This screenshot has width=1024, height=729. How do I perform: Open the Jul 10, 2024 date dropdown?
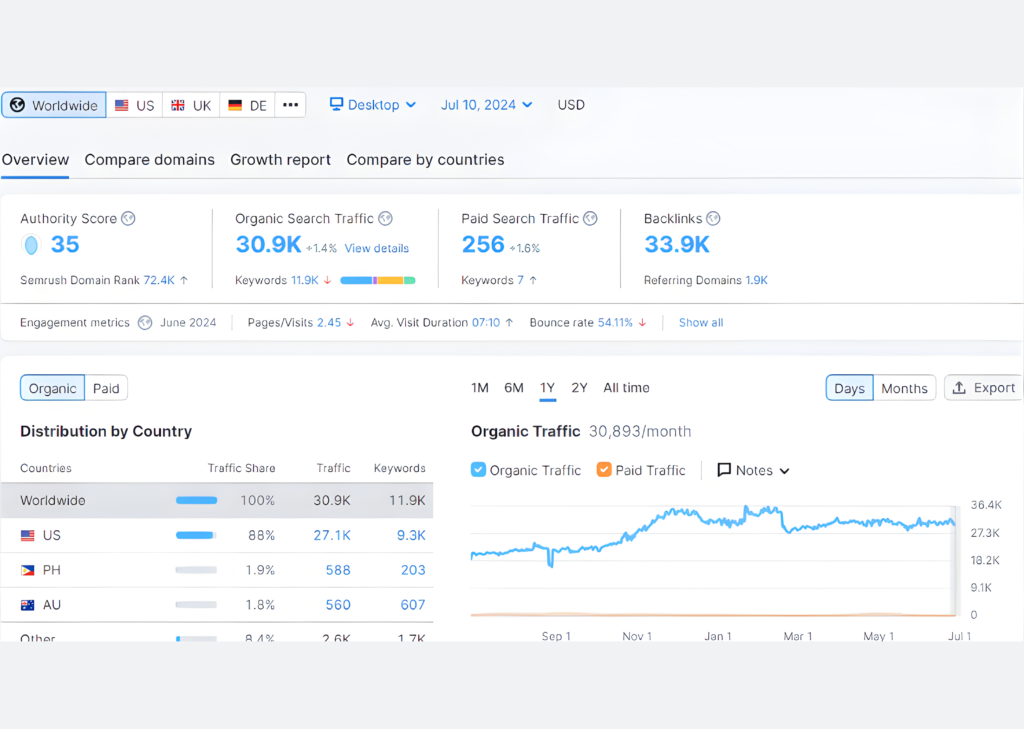pyautogui.click(x=485, y=104)
